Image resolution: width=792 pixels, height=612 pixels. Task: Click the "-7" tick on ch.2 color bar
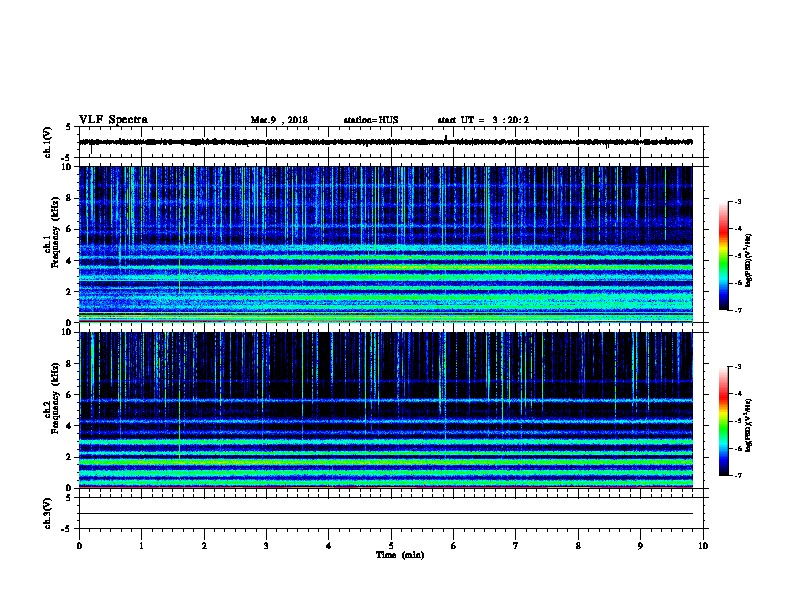[x=737, y=475]
